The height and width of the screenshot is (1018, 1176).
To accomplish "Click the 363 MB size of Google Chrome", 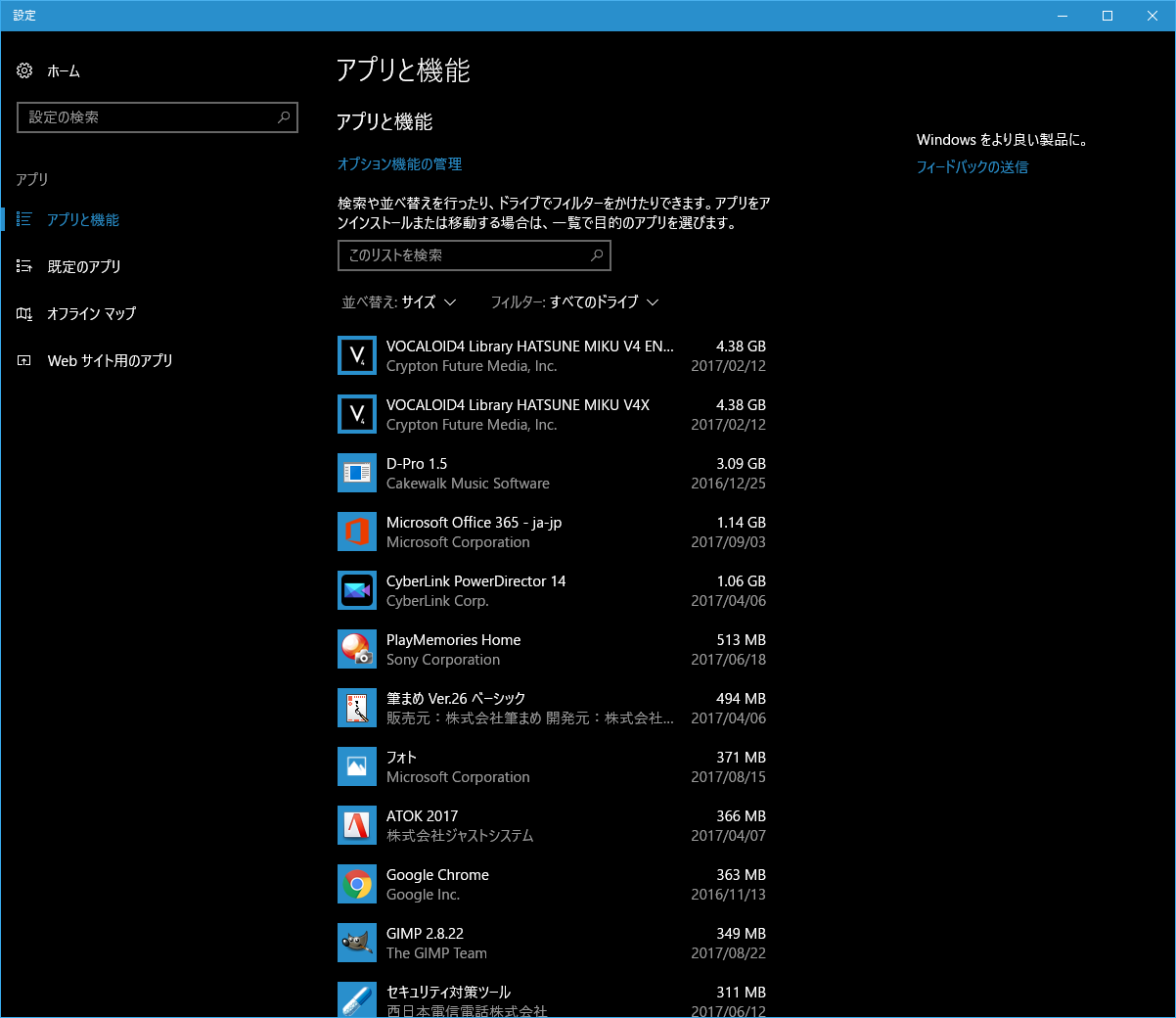I will tap(742, 875).
